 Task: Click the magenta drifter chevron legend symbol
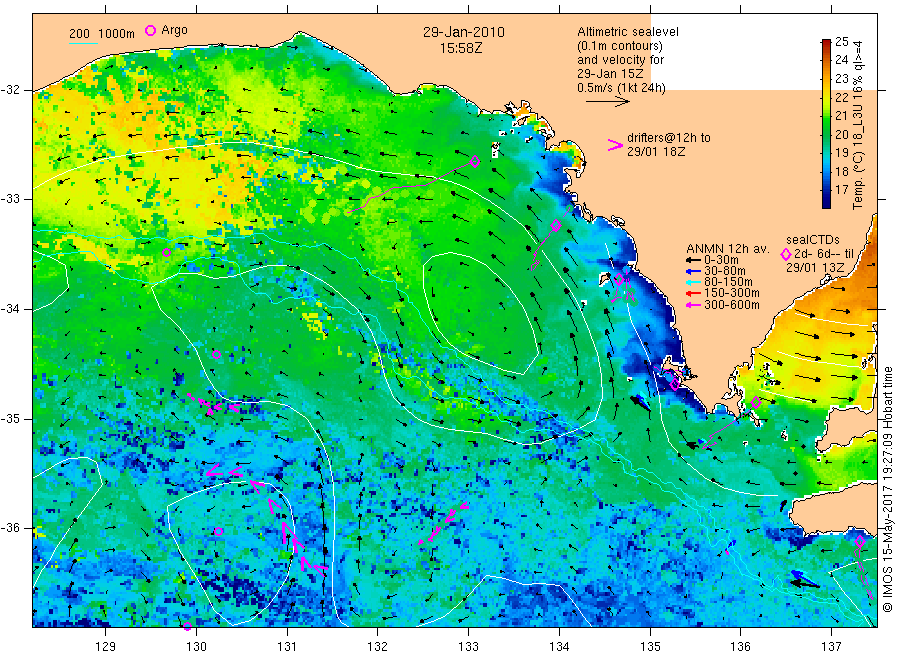(615, 145)
